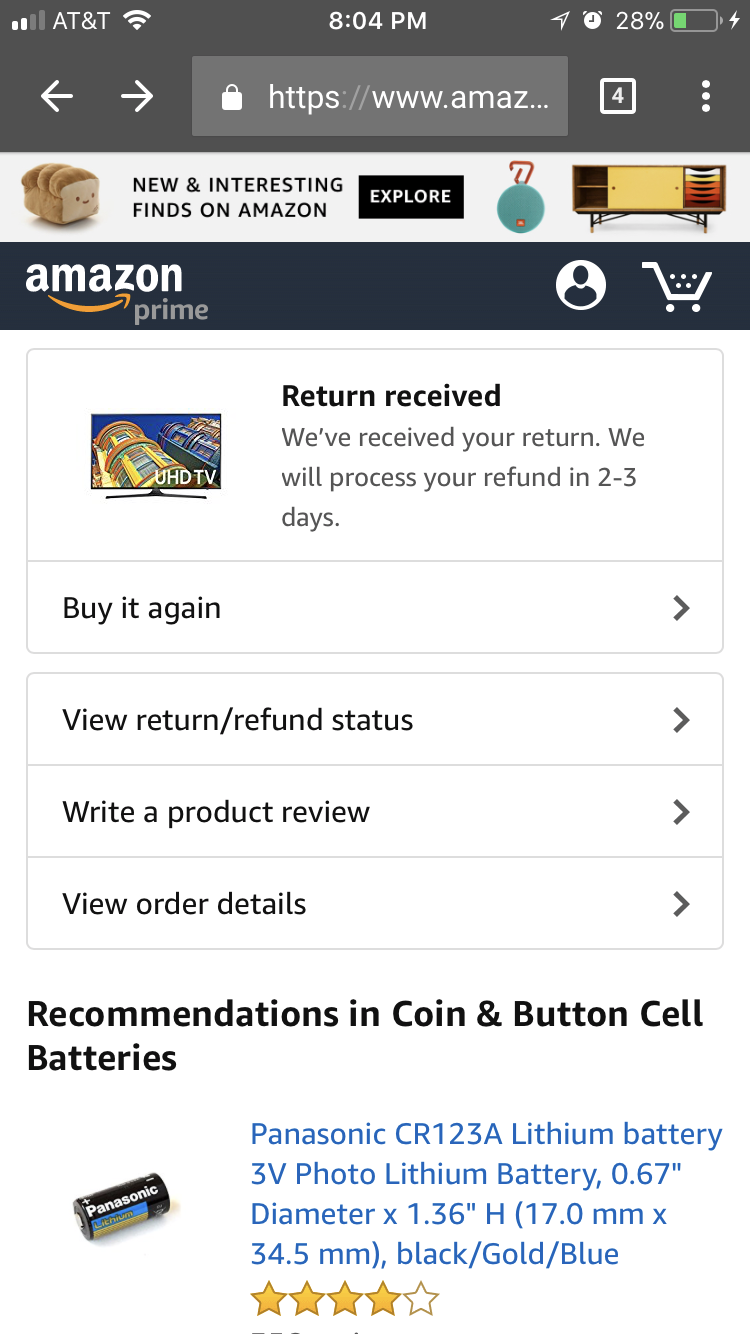This screenshot has height=1334, width=750.
Task: Tap the View return/refund status chevron
Action: pos(681,720)
